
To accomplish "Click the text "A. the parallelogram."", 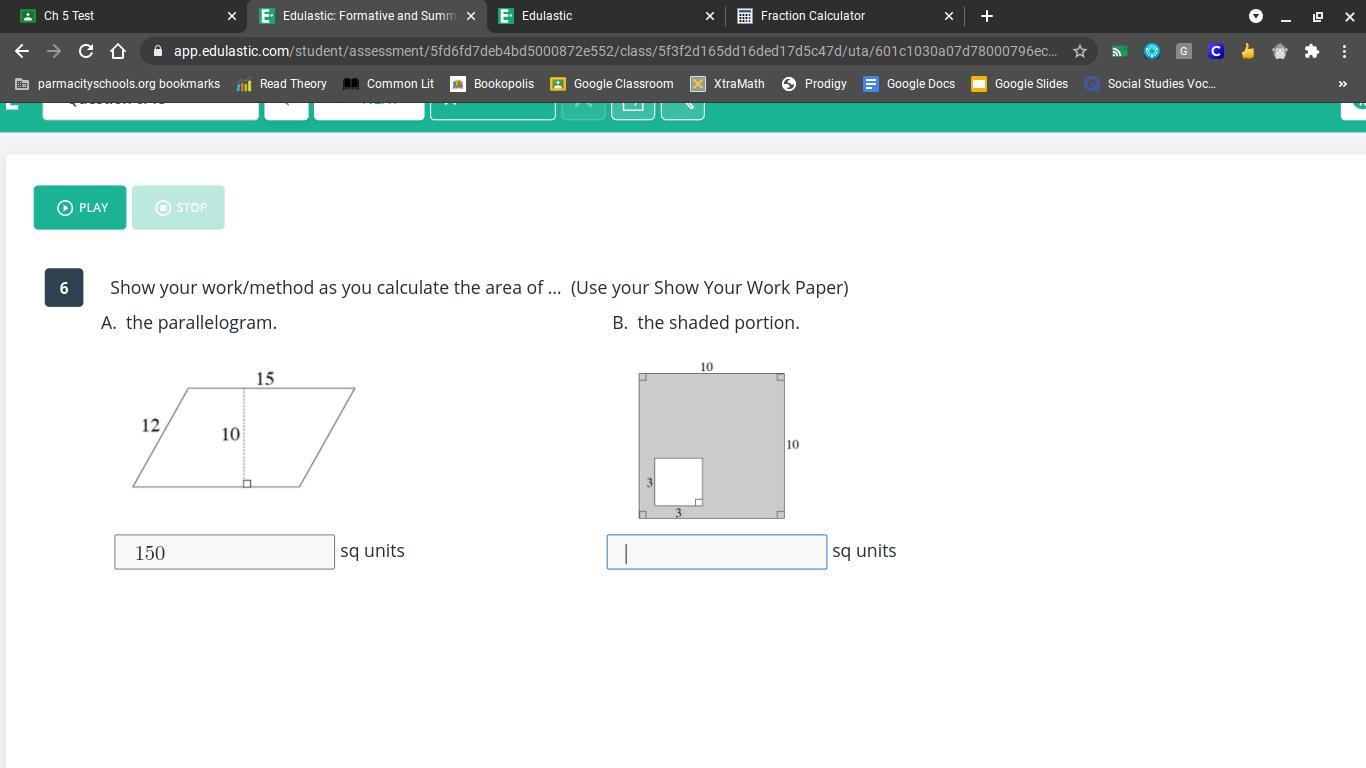I will click(189, 322).
